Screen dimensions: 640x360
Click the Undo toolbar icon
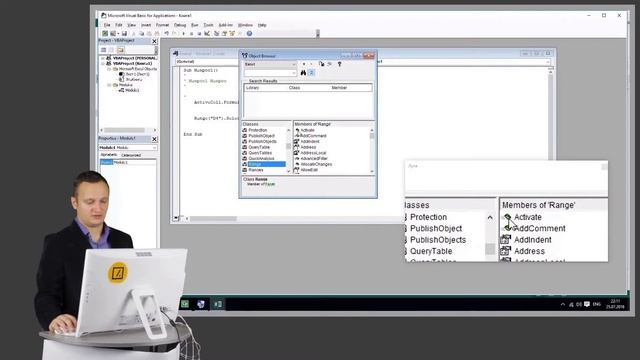point(167,33)
